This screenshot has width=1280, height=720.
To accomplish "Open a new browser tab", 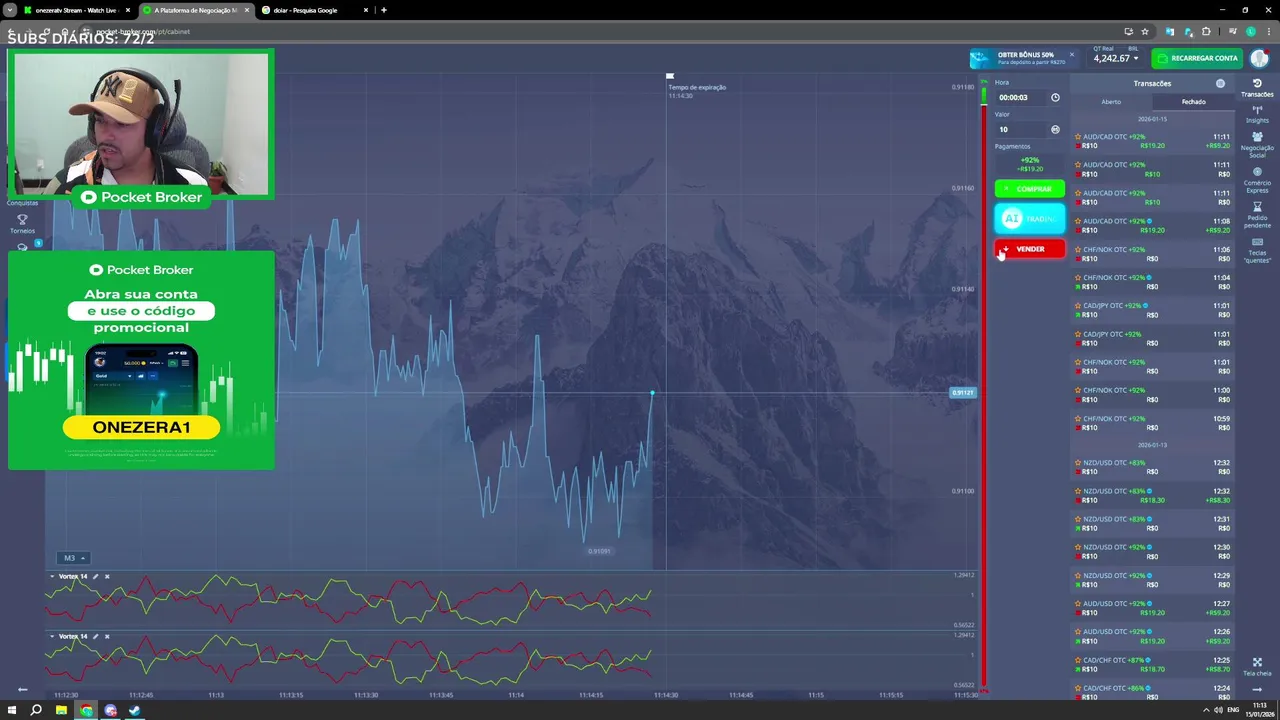I will point(384,10).
